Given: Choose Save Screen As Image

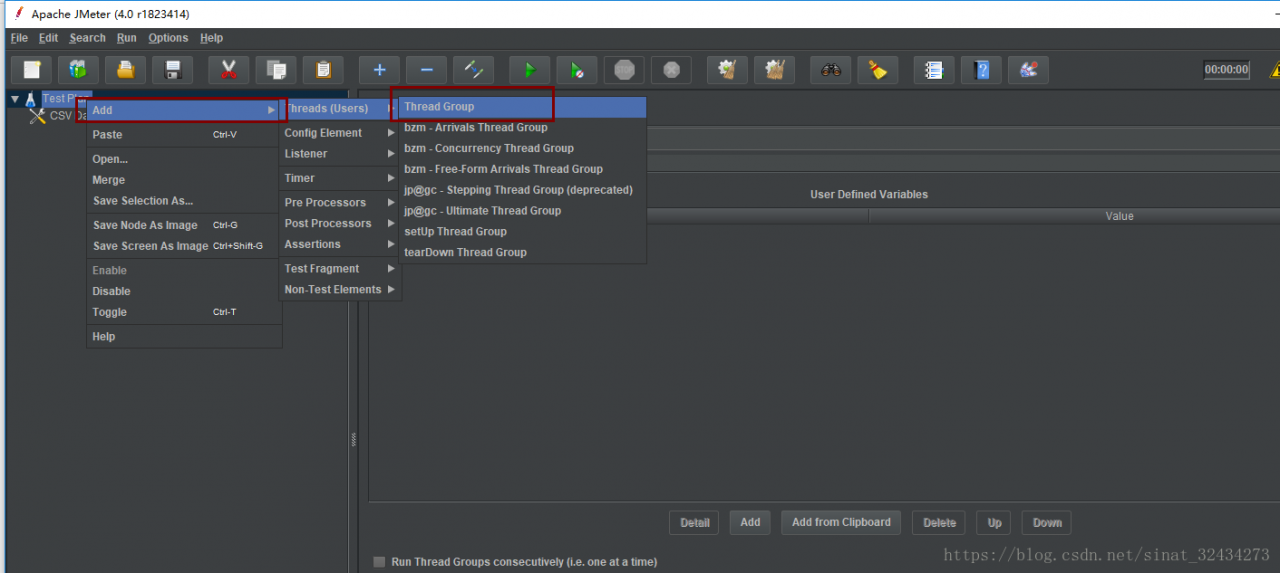Looking at the screenshot, I should [184, 246].
